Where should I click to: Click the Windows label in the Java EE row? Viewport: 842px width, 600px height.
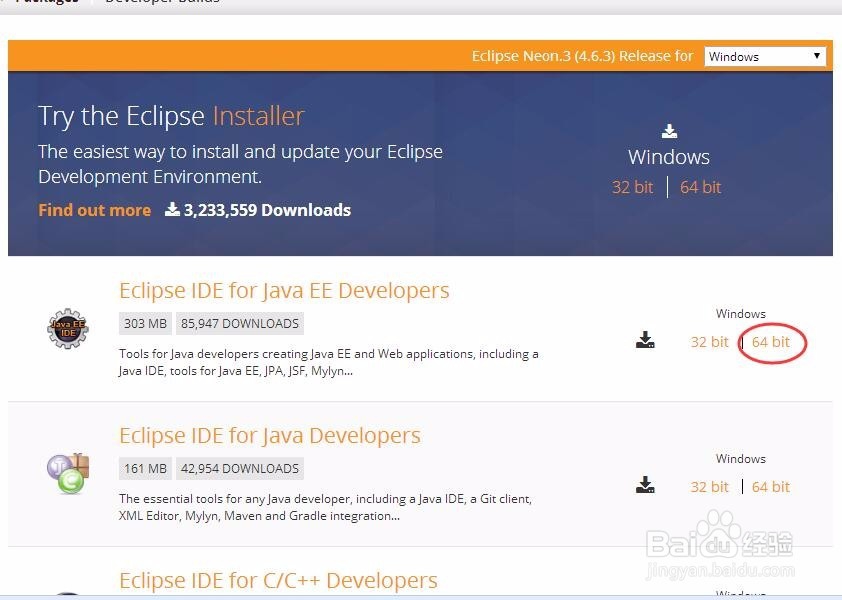pyautogui.click(x=741, y=314)
